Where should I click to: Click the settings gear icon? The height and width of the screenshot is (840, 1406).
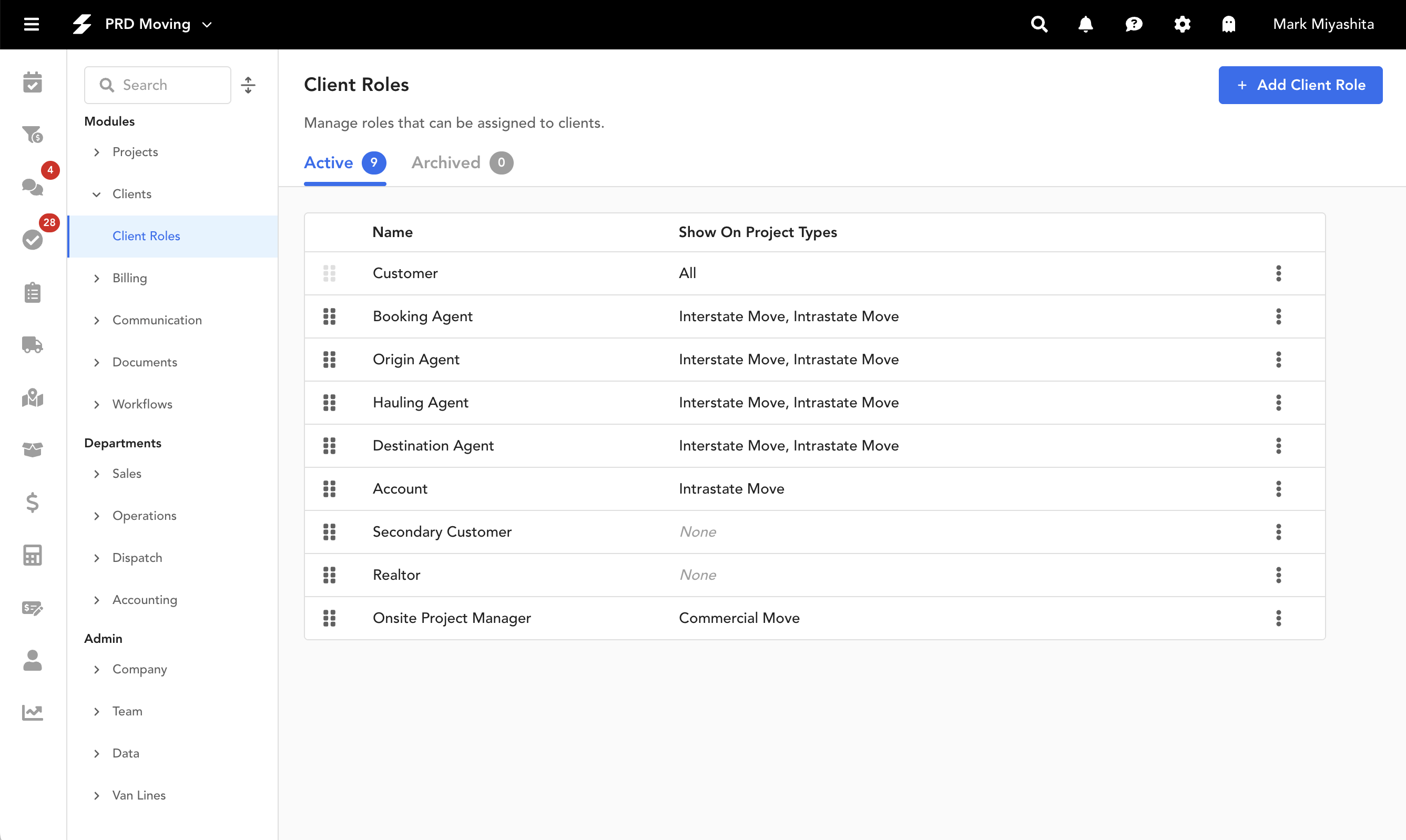(1182, 24)
